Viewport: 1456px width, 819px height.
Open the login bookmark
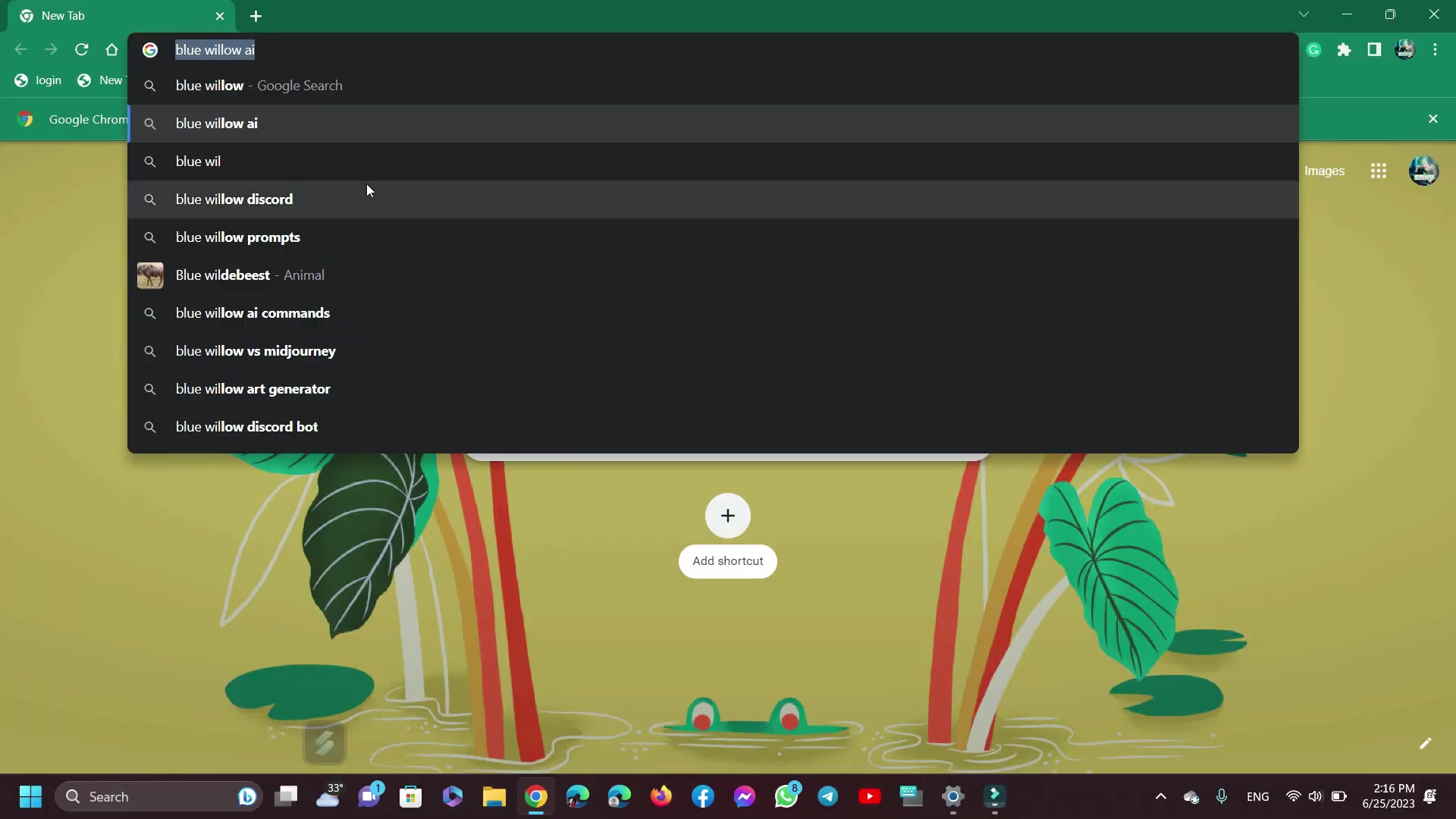[38, 80]
